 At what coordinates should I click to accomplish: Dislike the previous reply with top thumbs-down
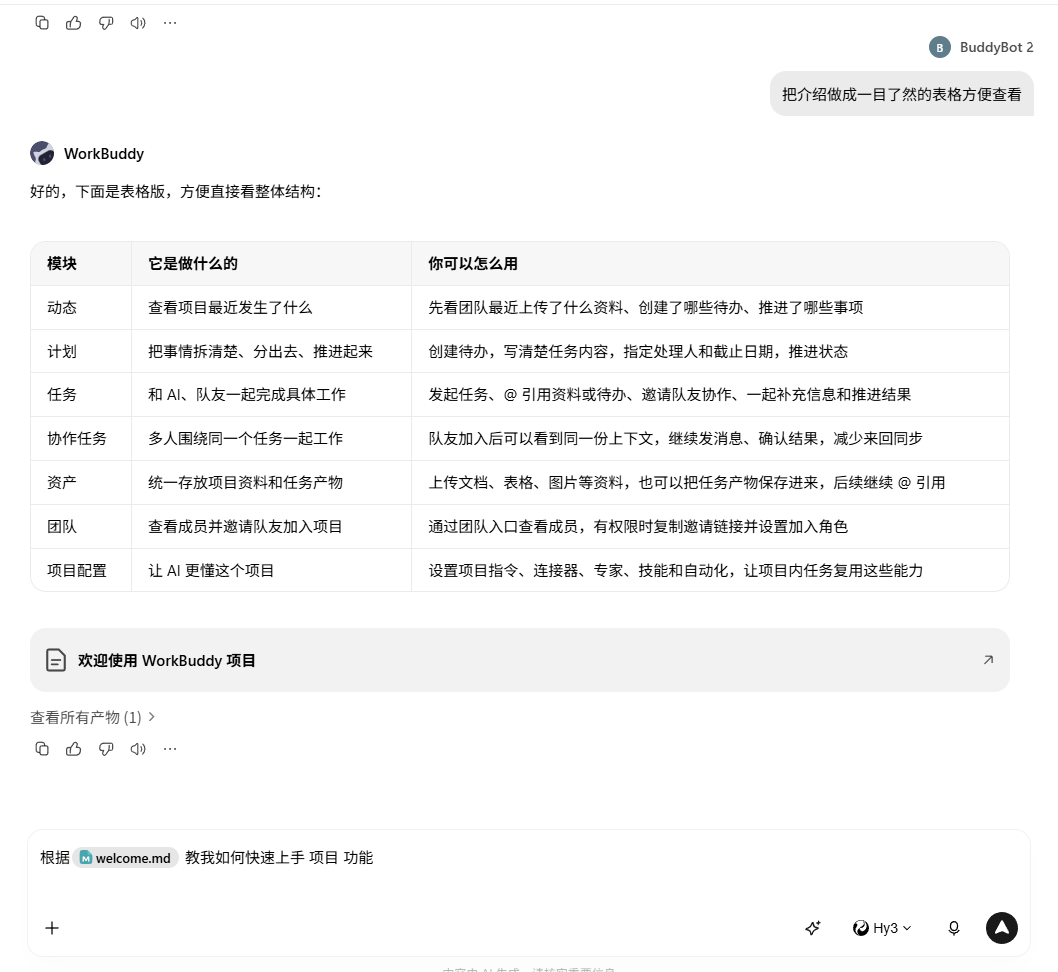[x=106, y=23]
